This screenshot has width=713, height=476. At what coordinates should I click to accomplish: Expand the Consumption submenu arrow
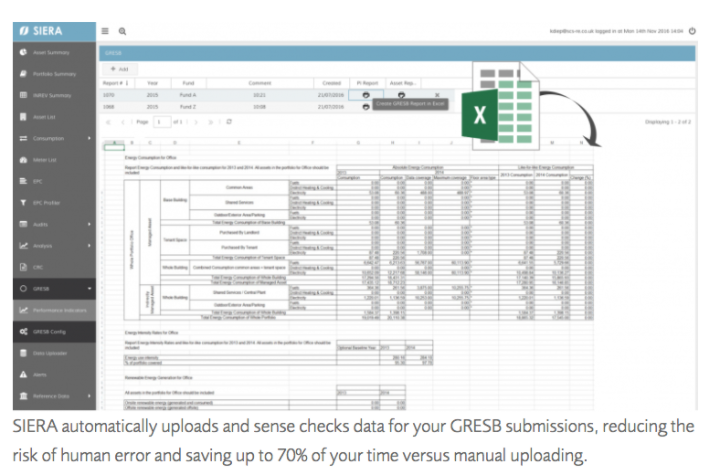(x=89, y=138)
